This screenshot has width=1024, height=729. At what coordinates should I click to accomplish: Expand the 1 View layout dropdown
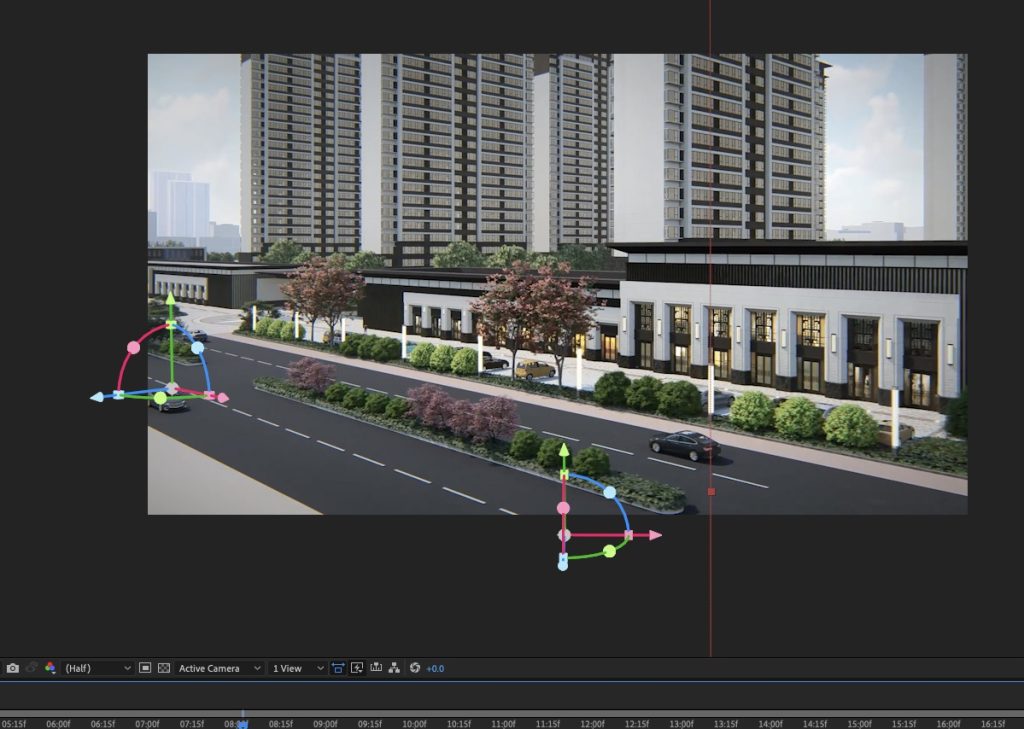(x=299, y=668)
